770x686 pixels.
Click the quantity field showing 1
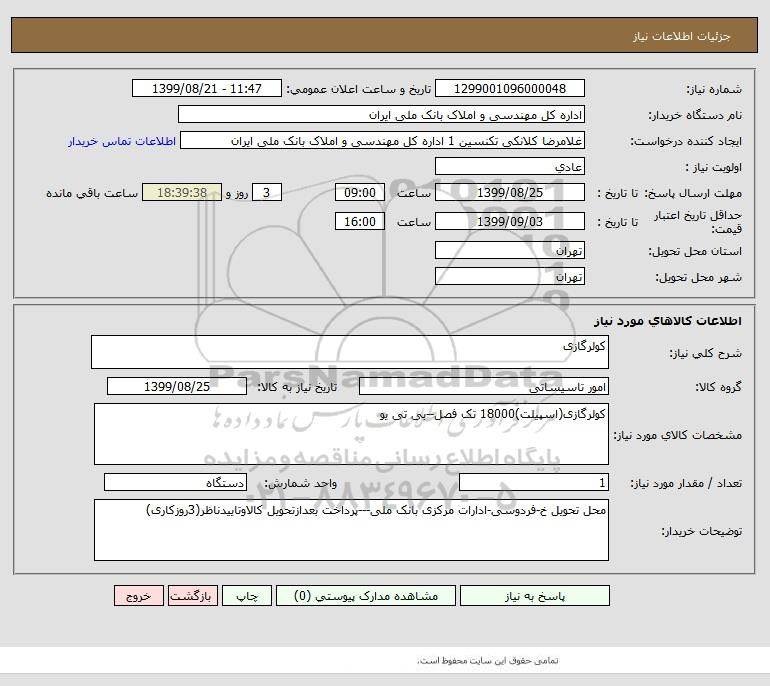click(534, 483)
